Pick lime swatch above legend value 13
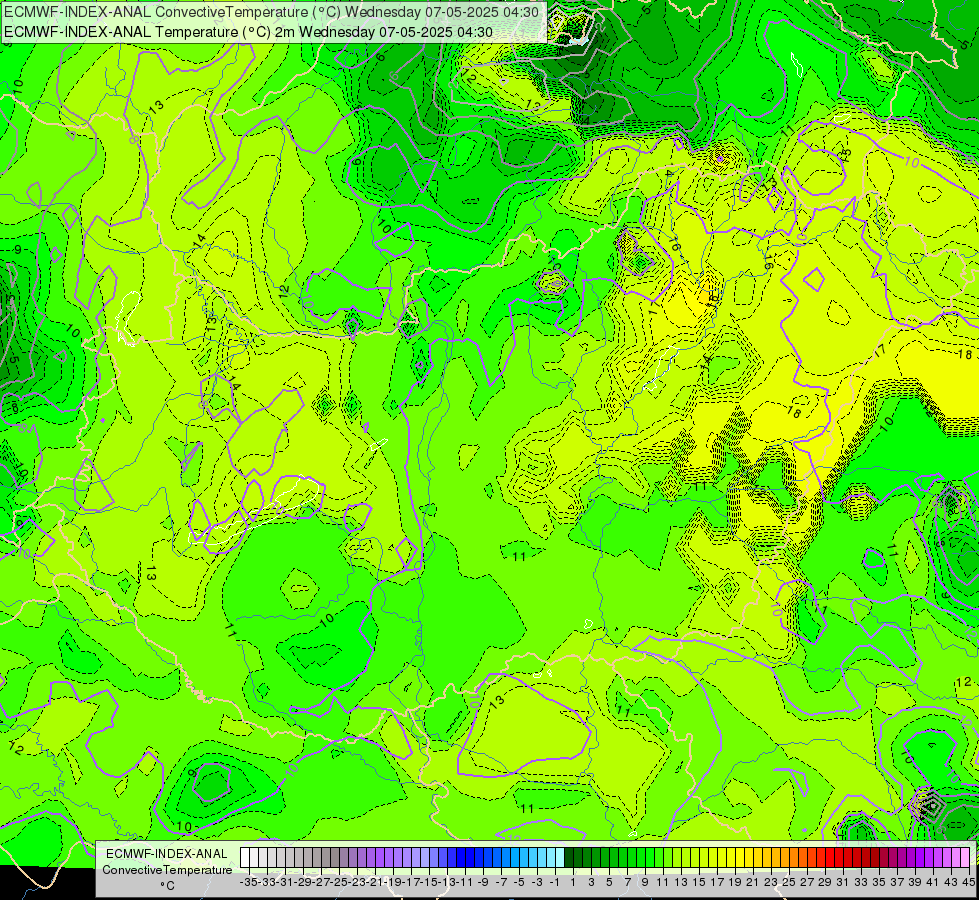This screenshot has width=979, height=900. [x=677, y=857]
